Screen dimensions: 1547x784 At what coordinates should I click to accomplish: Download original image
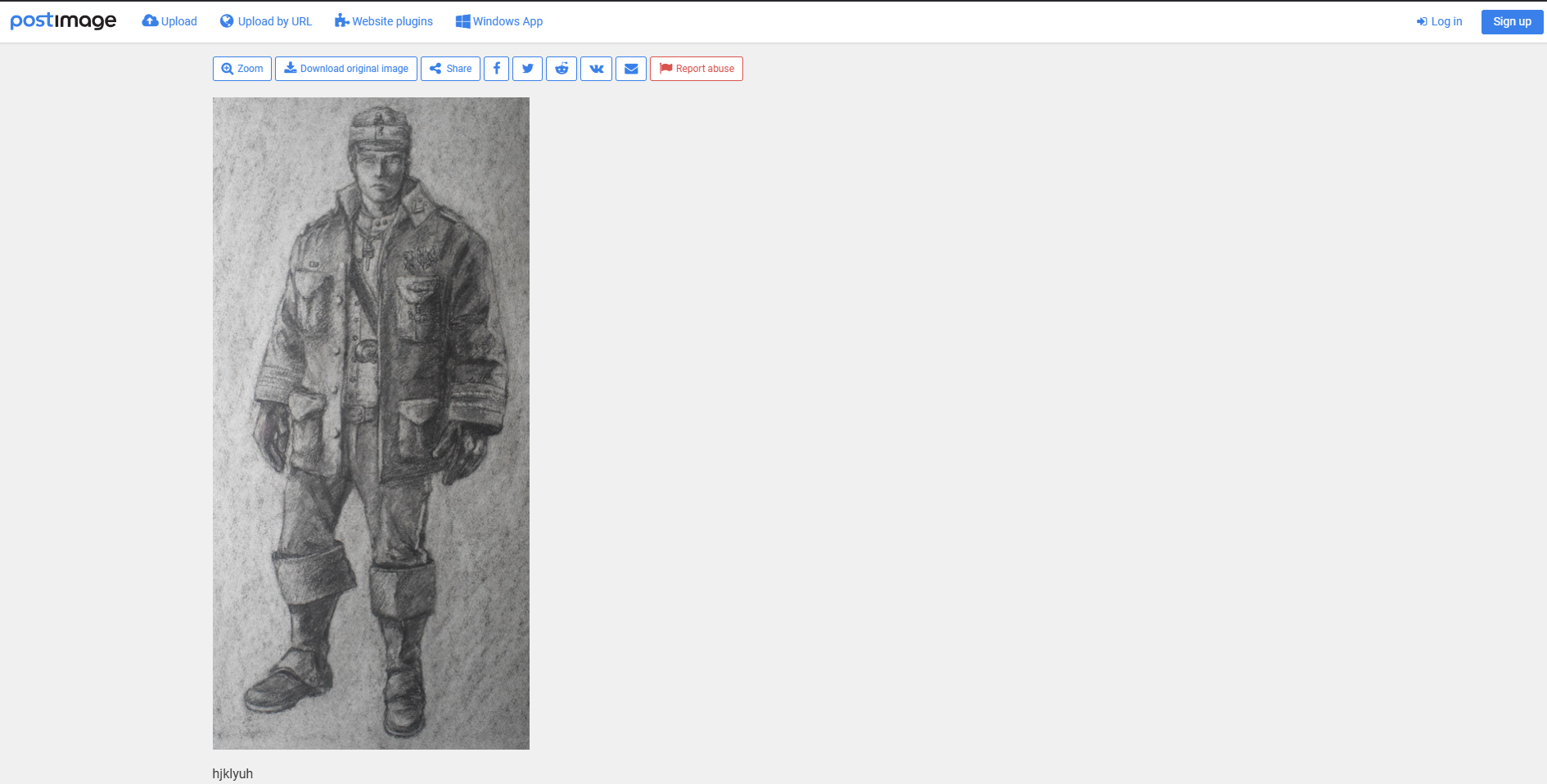point(346,69)
